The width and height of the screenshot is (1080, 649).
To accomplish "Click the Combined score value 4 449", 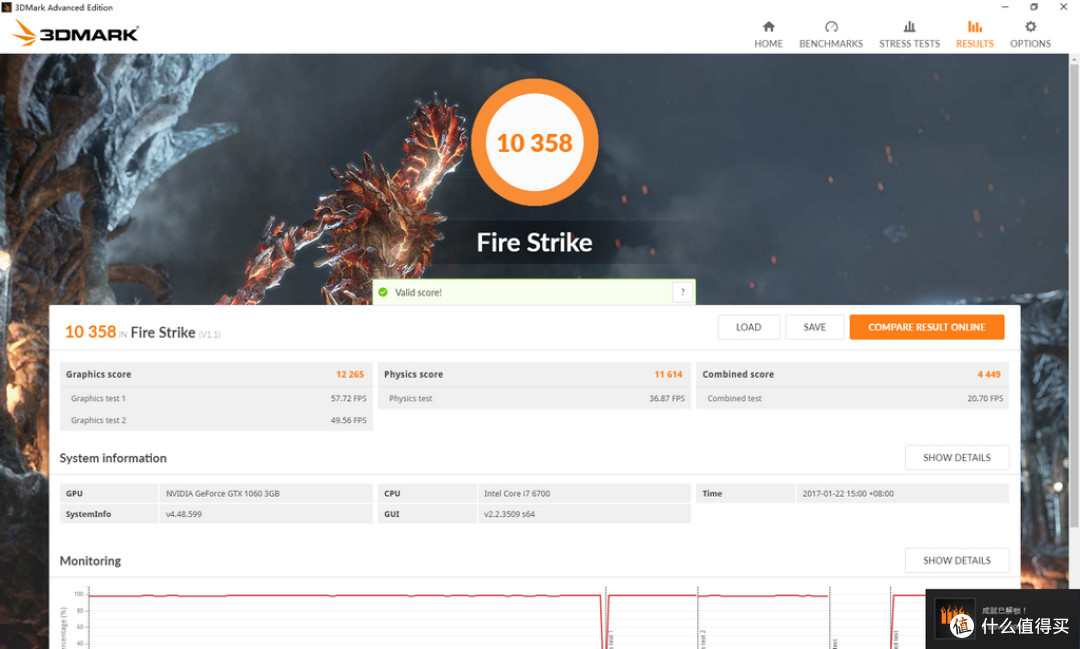I will (x=988, y=374).
